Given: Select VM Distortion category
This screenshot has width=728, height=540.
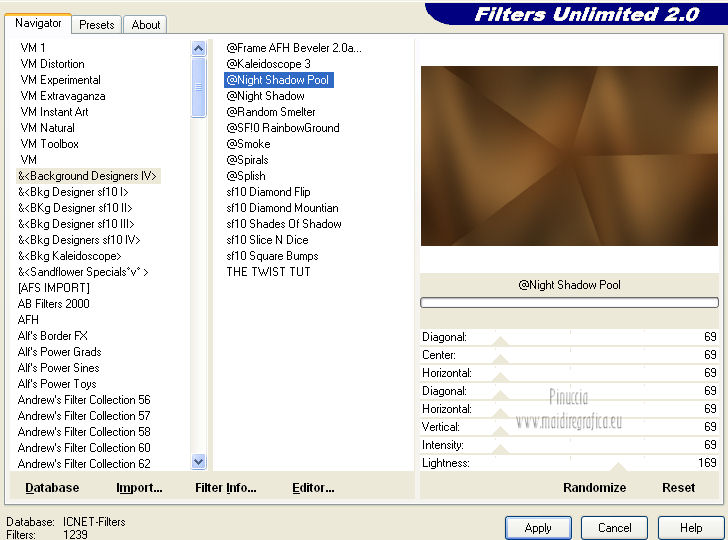Looking at the screenshot, I should point(52,64).
